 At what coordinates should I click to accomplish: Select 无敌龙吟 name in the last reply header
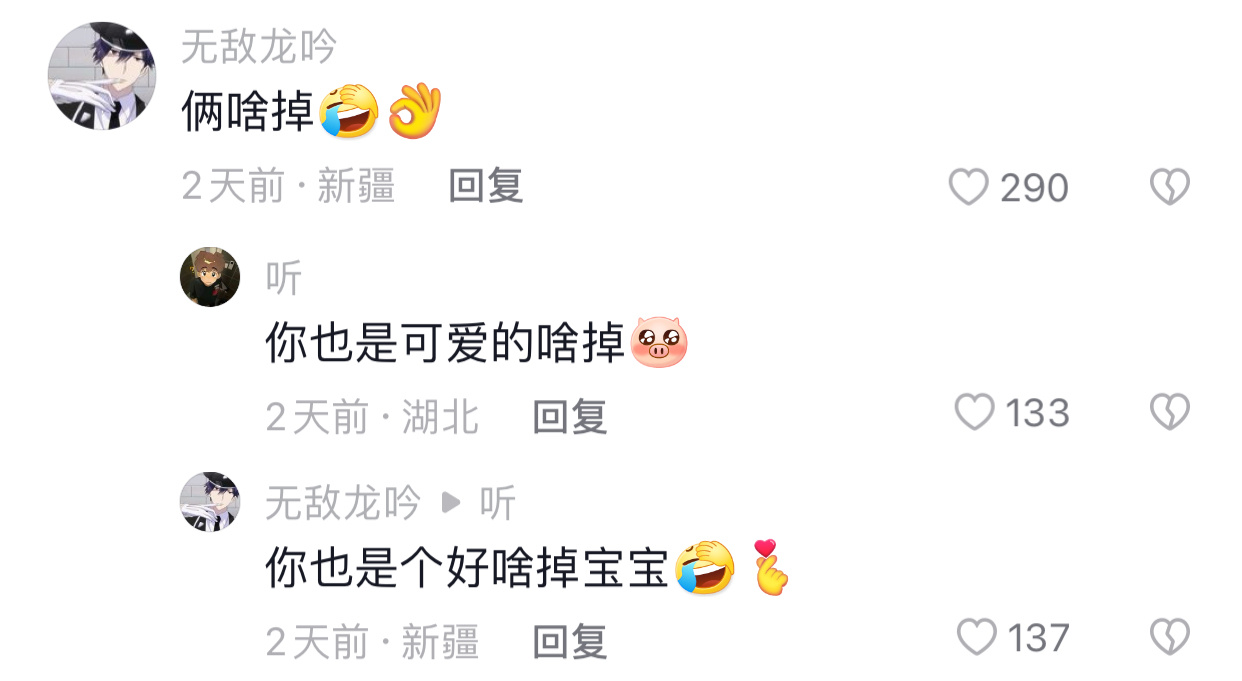(343, 504)
